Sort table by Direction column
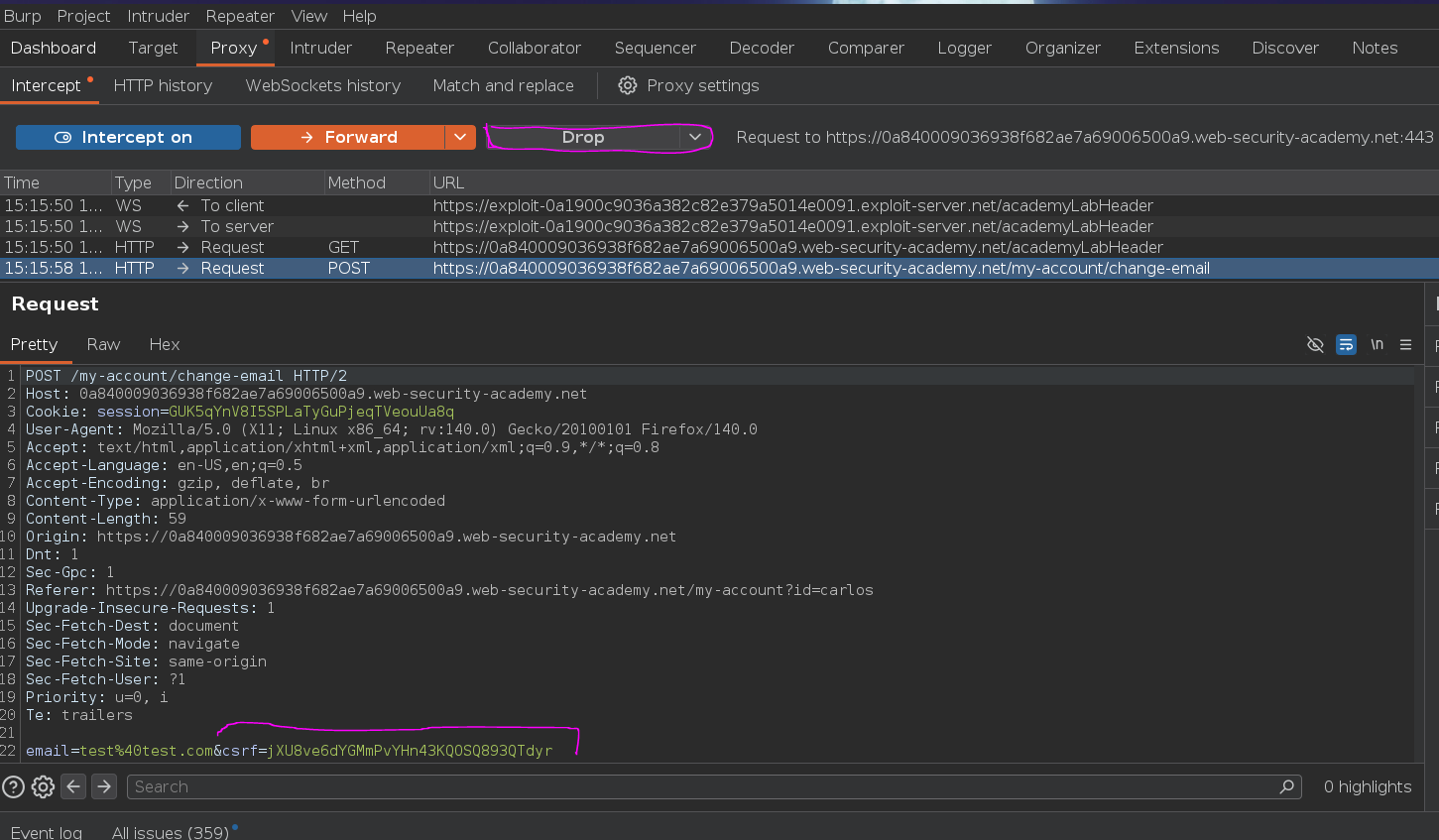Image resolution: width=1439 pixels, height=840 pixels. tap(247, 182)
